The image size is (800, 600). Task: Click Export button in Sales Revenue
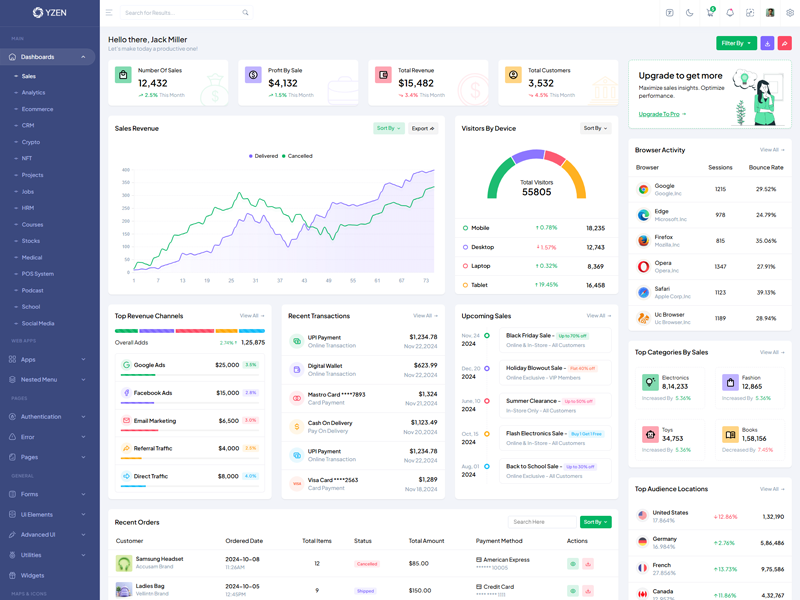click(423, 128)
